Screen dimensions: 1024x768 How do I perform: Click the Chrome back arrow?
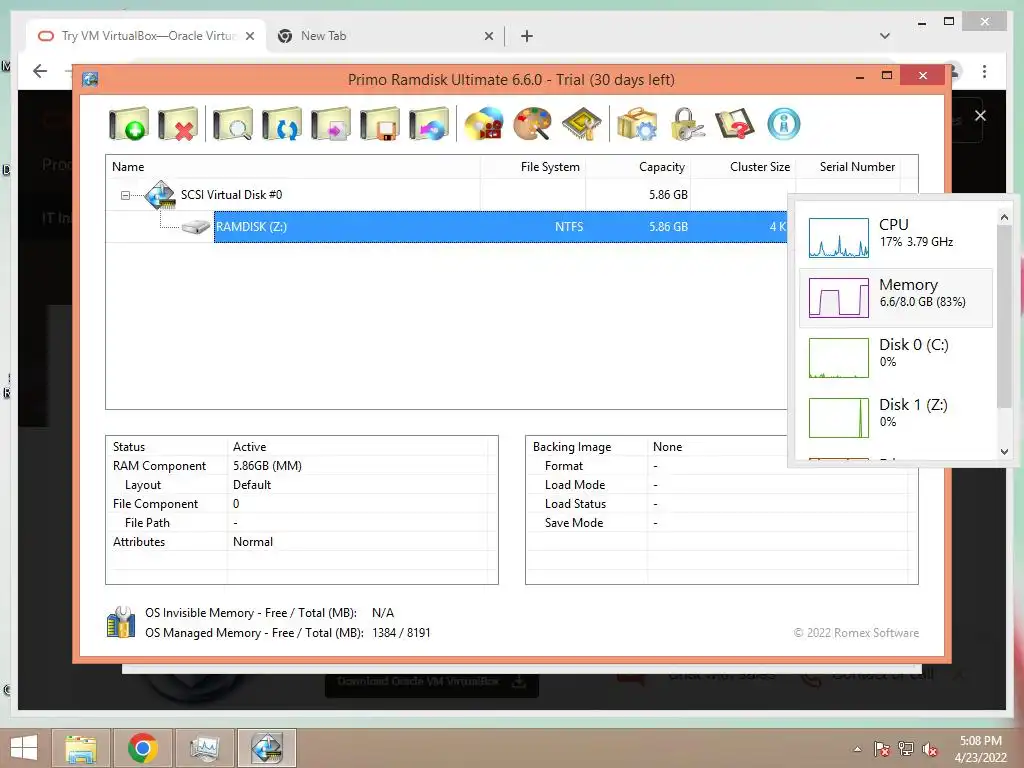point(40,71)
